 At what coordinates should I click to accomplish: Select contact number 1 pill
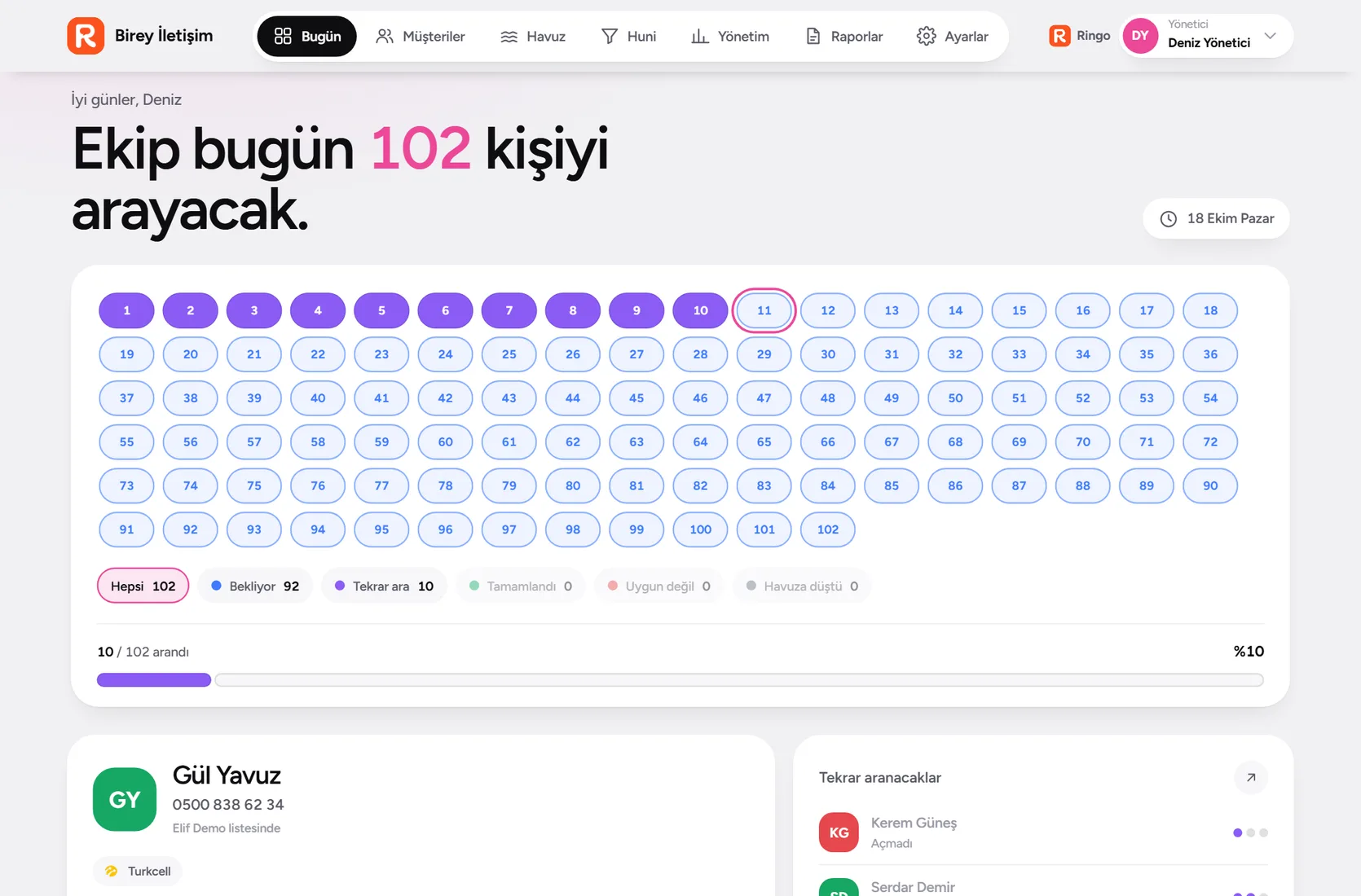pos(126,310)
